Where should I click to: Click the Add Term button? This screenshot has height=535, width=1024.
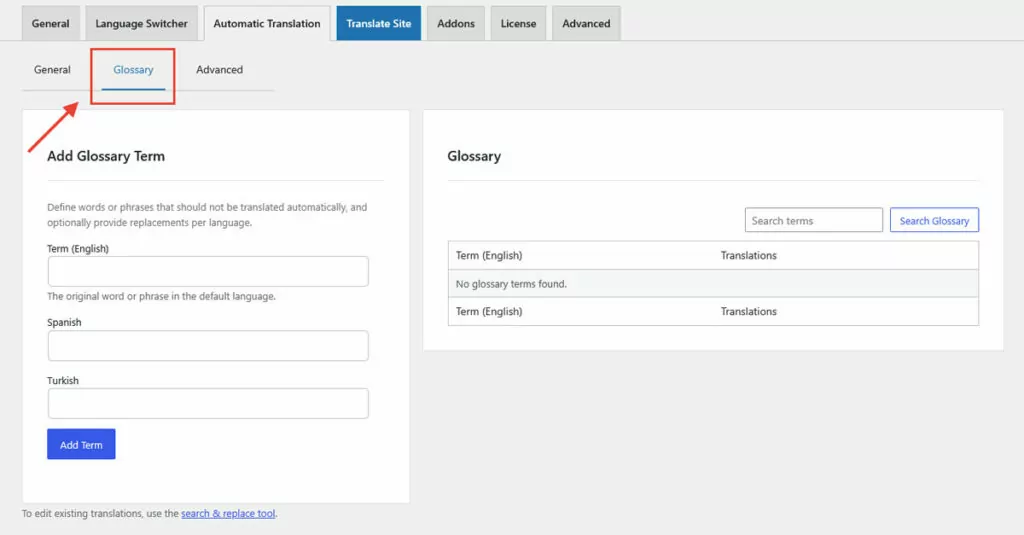point(81,444)
